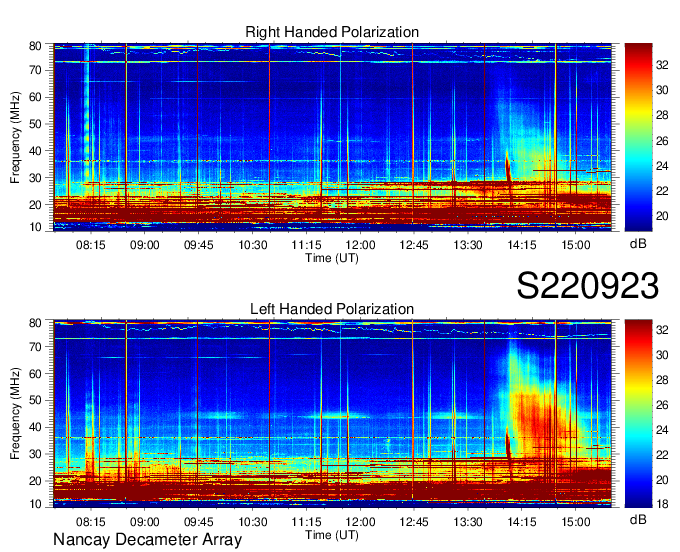Image resolution: width=680 pixels, height=552 pixels.
Task: Click the 20 MHz tick of left-handed plot
Action: click(x=35, y=481)
